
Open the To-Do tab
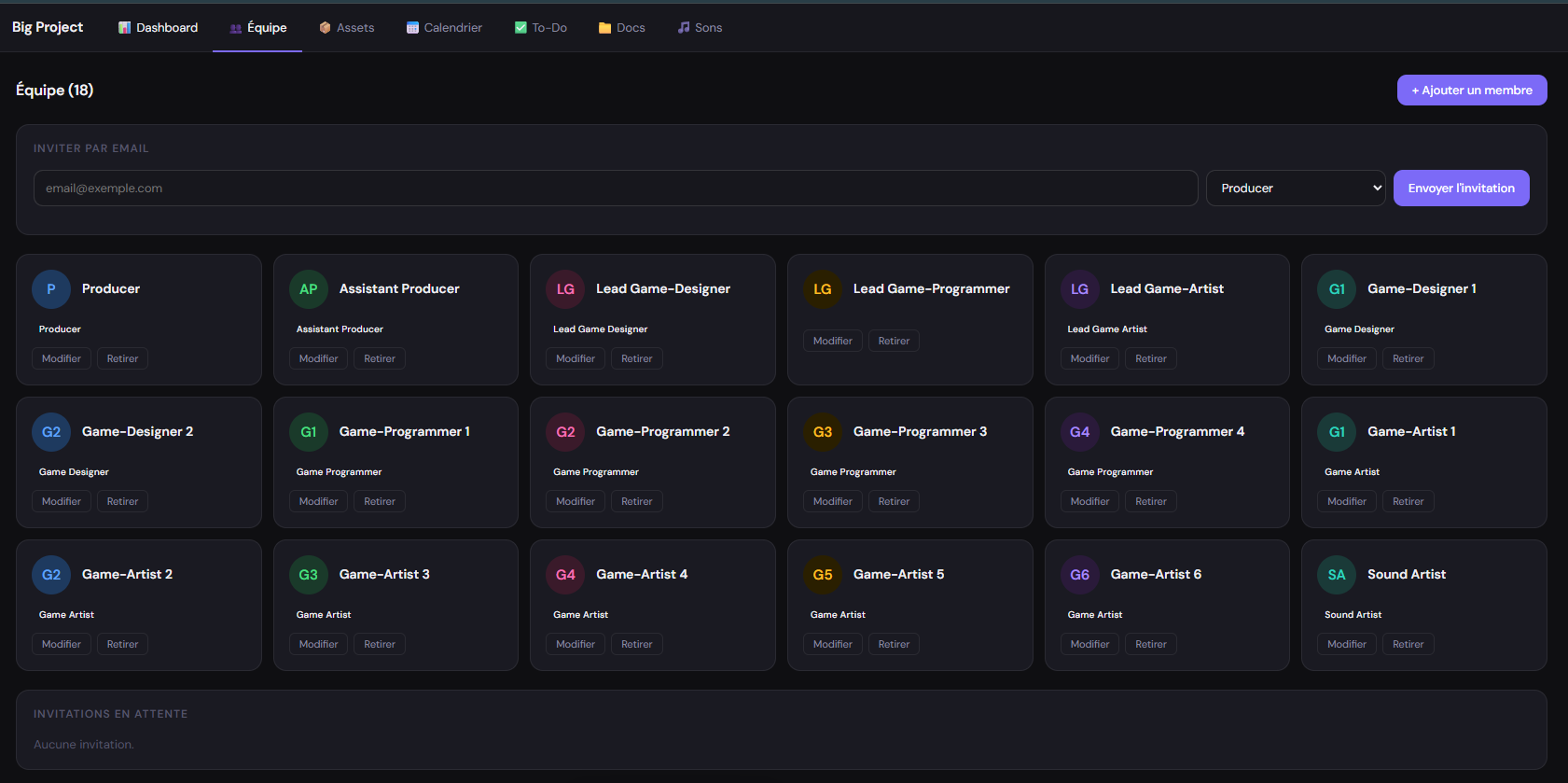click(x=541, y=27)
